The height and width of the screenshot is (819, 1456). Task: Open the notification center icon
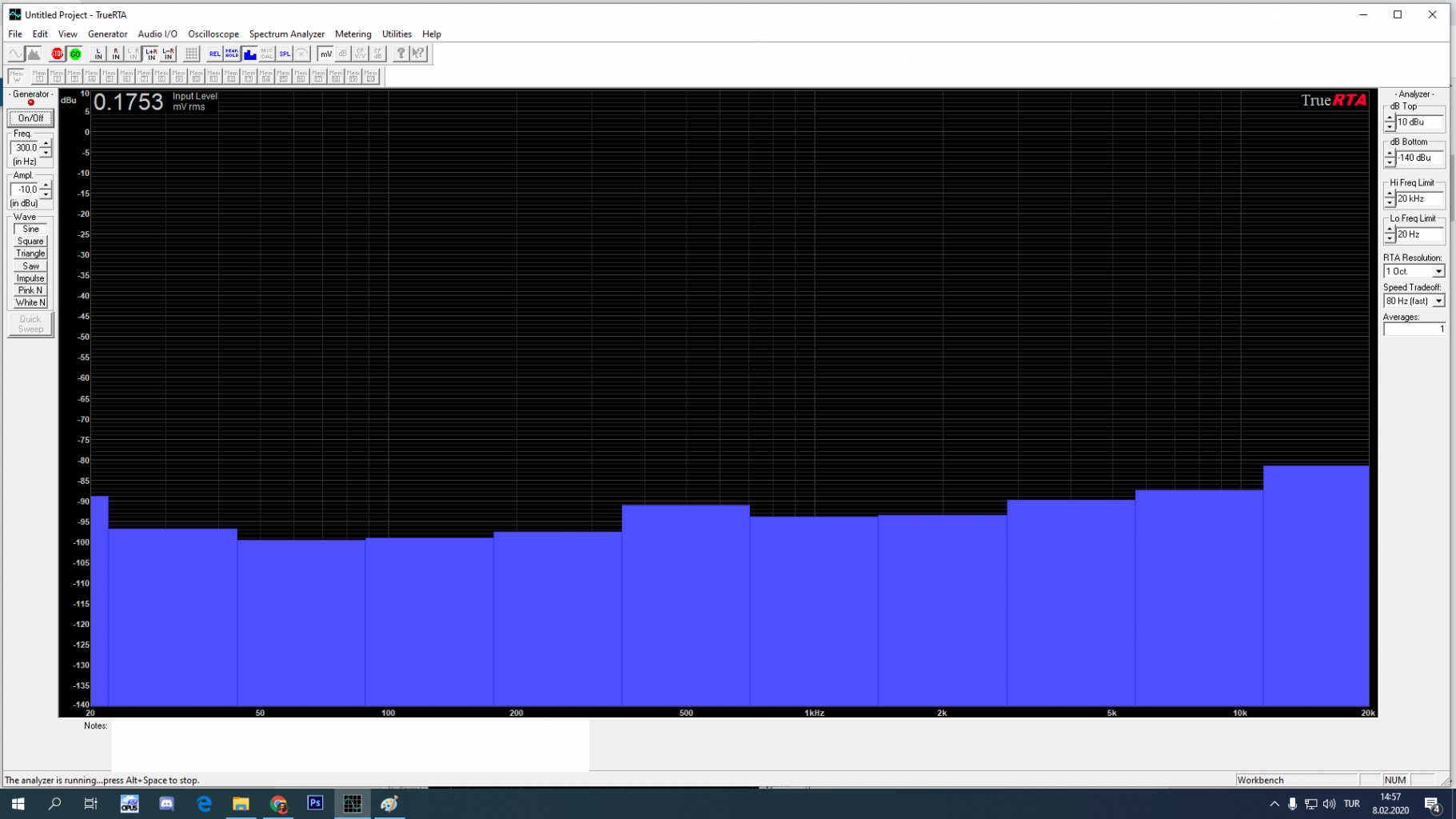[1432, 804]
